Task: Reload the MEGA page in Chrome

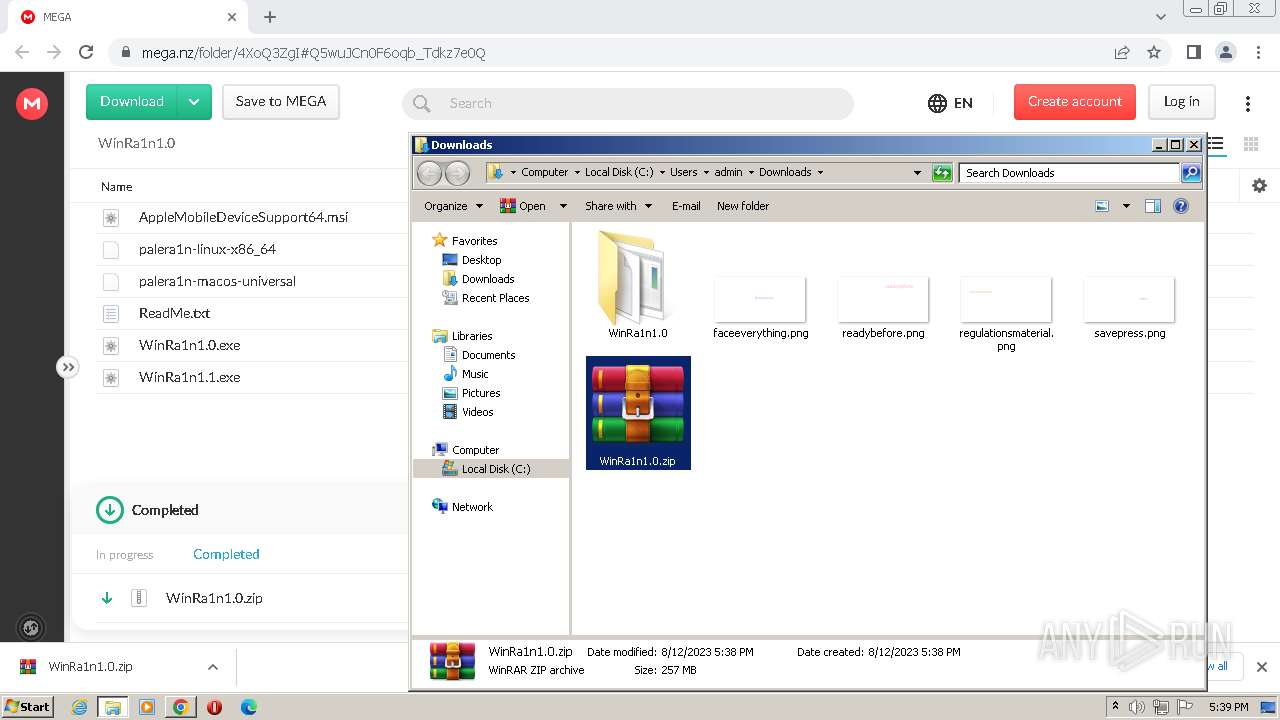Action: (86, 52)
